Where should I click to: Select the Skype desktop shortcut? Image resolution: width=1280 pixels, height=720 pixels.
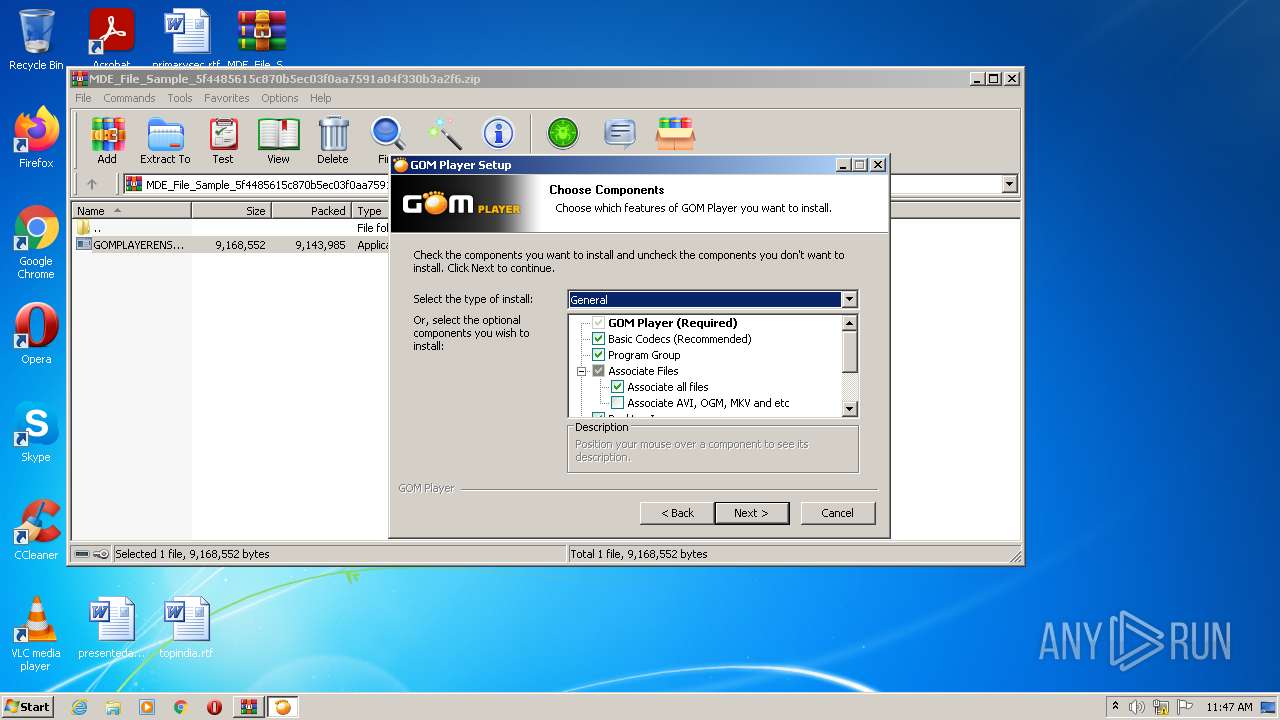point(36,432)
